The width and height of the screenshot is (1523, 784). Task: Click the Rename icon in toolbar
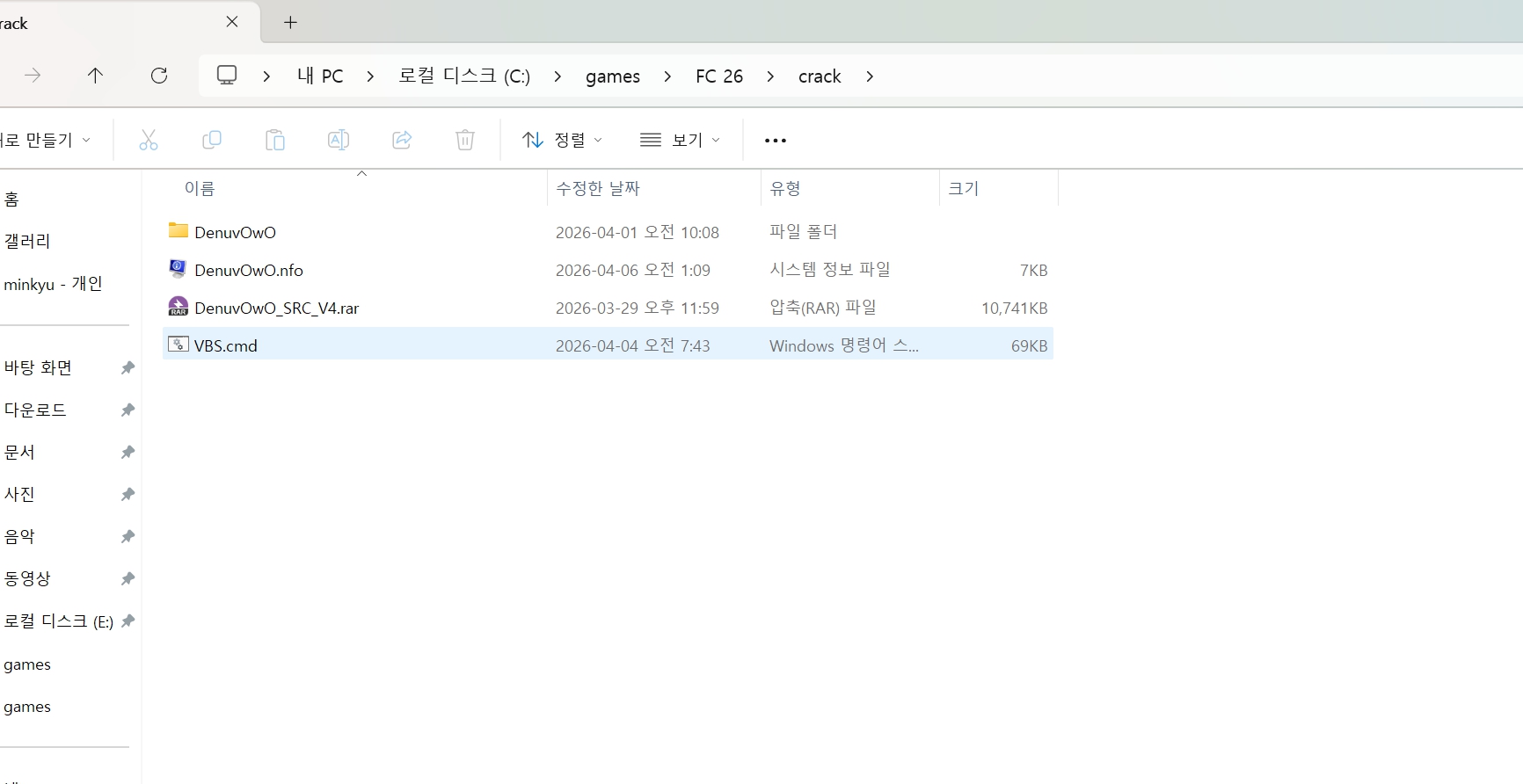pyautogui.click(x=339, y=140)
